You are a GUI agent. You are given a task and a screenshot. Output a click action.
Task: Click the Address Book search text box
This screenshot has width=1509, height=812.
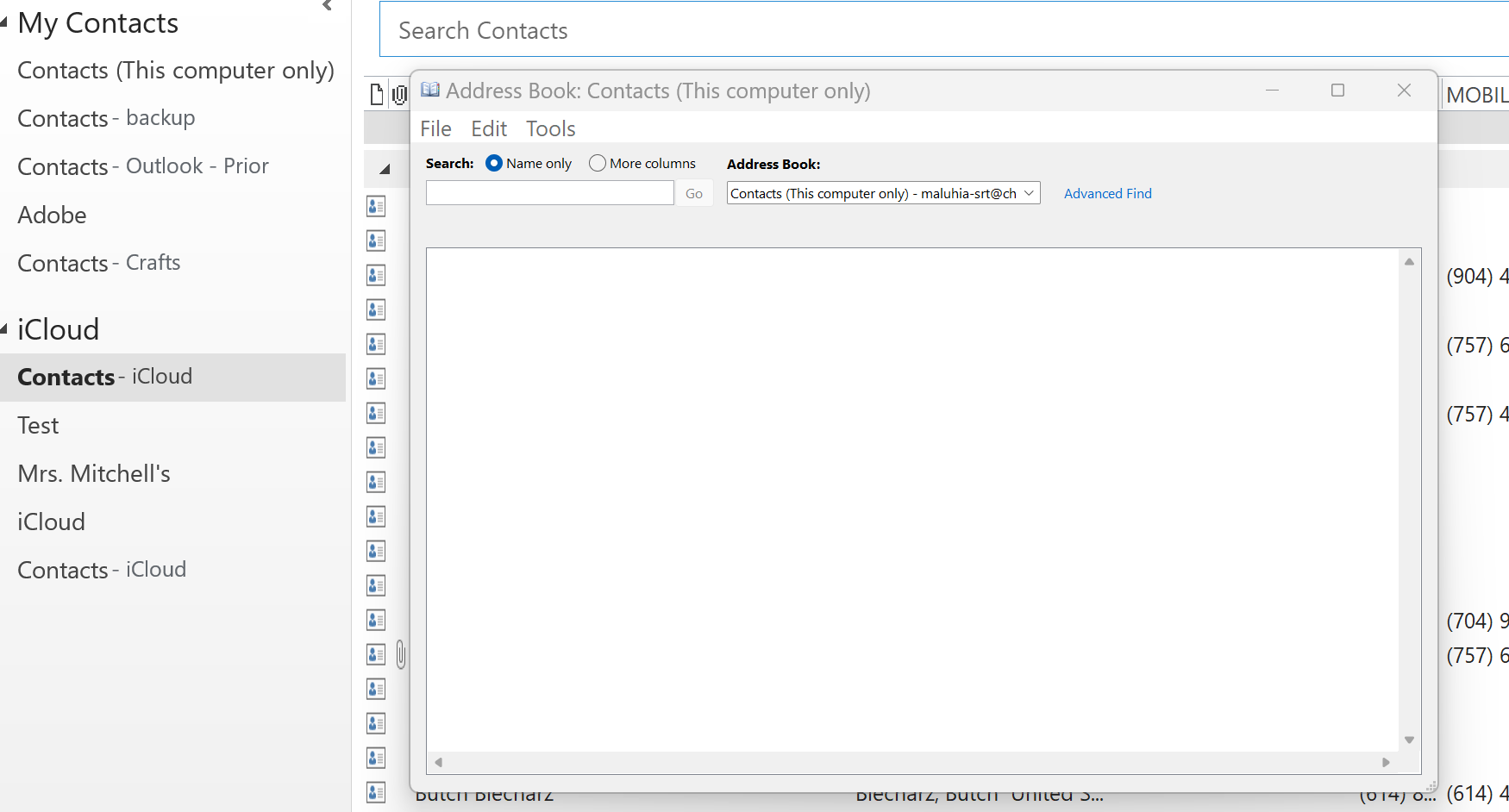[x=550, y=193]
